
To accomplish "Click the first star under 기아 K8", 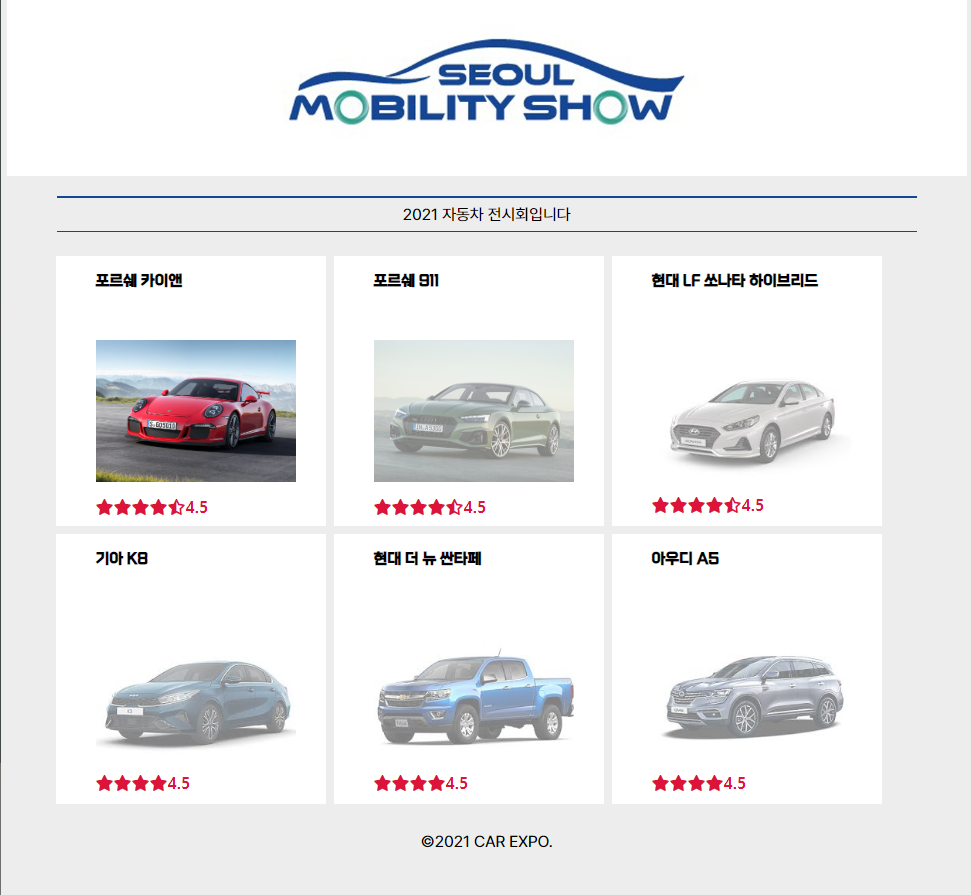I will click(105, 784).
